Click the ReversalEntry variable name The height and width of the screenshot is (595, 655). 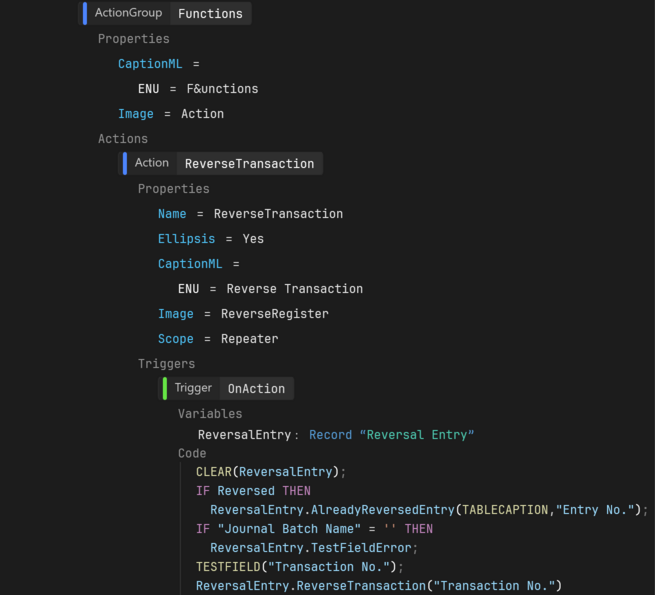tap(244, 435)
